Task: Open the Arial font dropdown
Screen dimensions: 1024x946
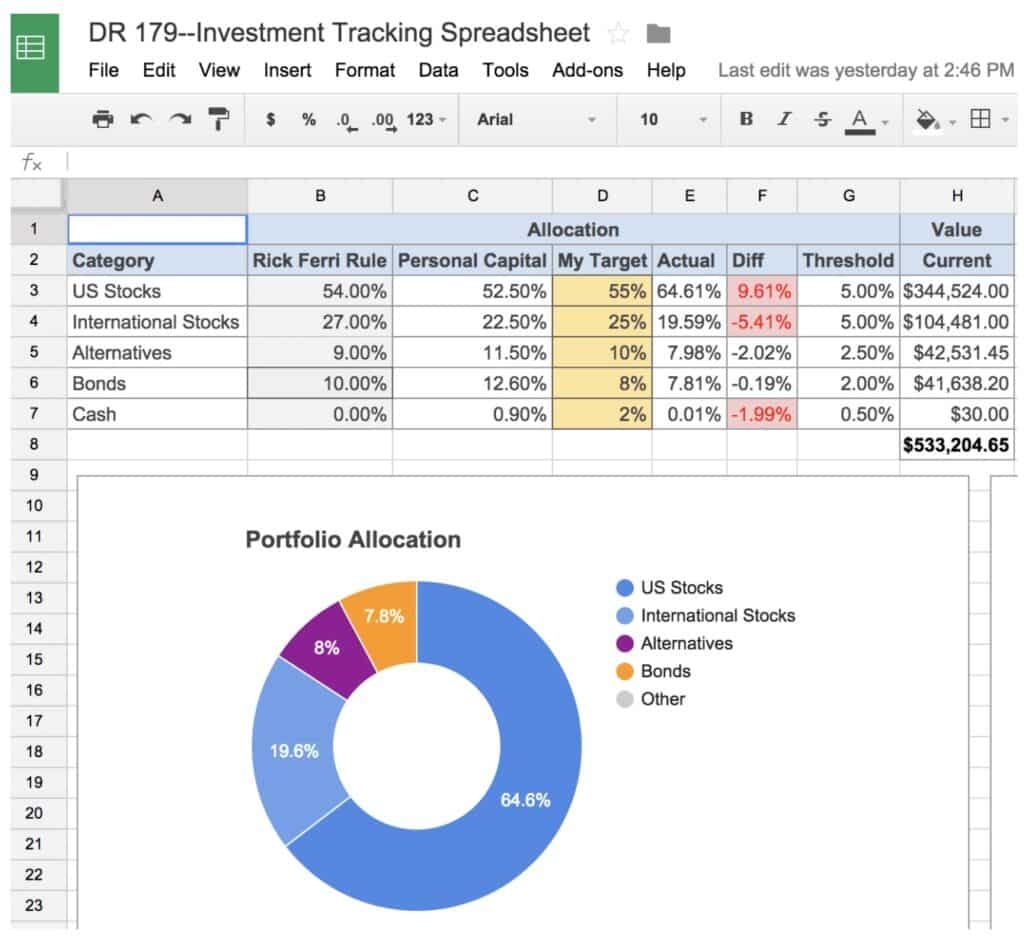Action: point(536,119)
